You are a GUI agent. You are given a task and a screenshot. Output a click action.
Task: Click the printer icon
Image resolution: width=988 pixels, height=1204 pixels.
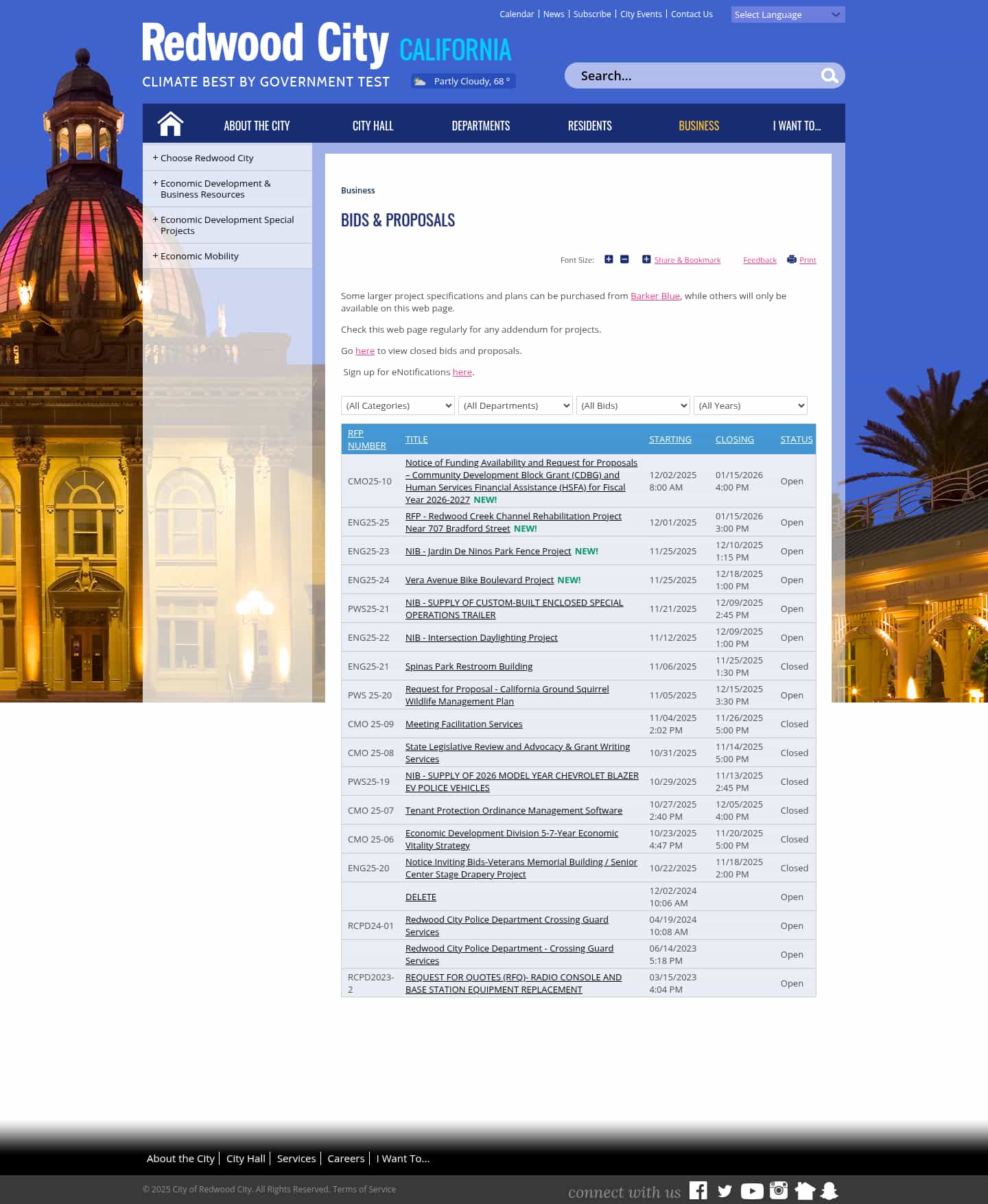(792, 259)
